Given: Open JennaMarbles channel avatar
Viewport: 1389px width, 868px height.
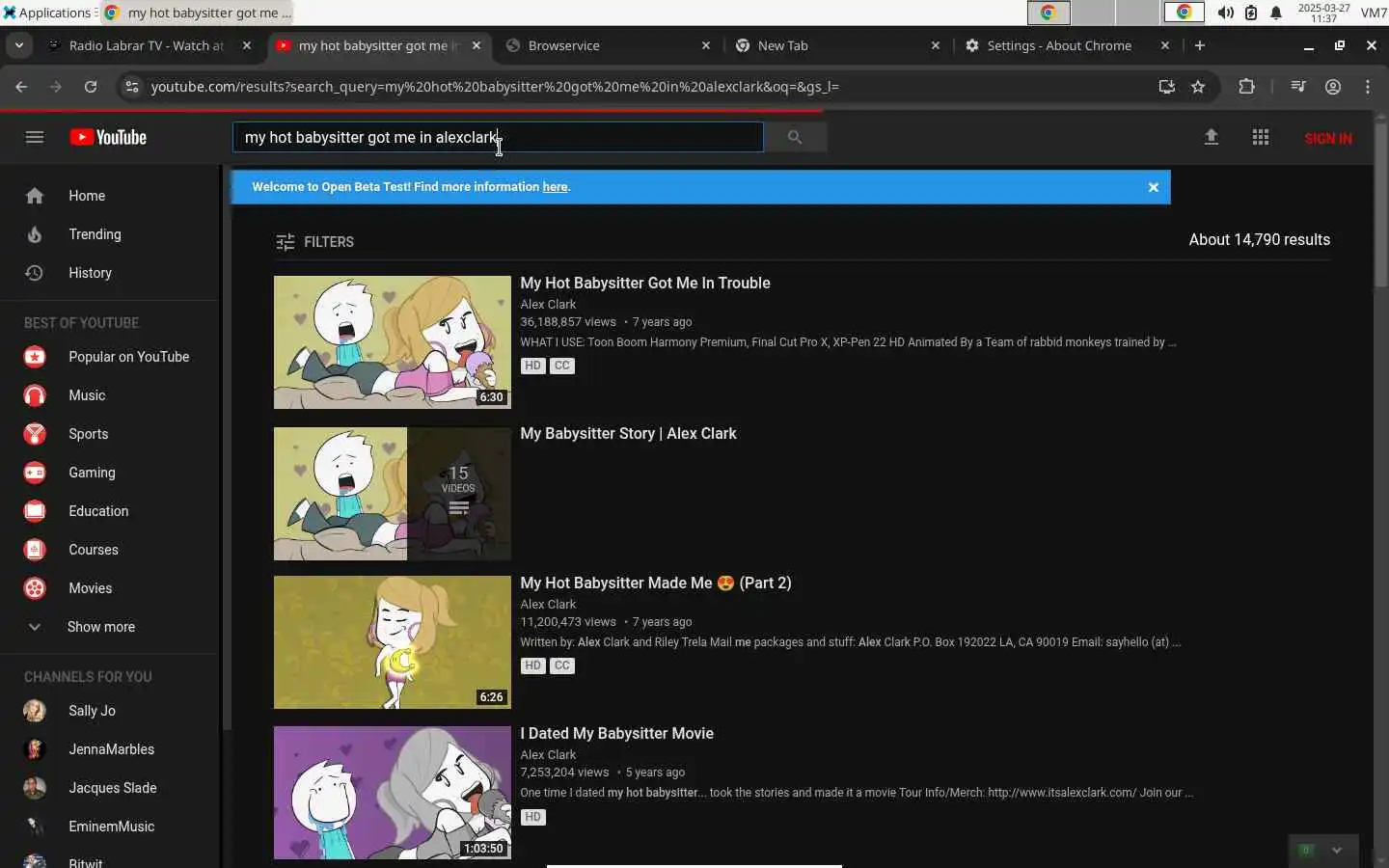Looking at the screenshot, I should [35, 749].
